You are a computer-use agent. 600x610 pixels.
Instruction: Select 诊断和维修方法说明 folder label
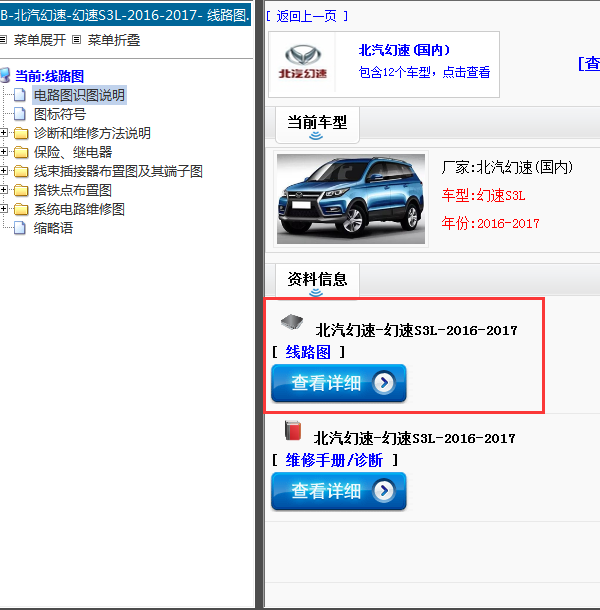tap(92, 133)
